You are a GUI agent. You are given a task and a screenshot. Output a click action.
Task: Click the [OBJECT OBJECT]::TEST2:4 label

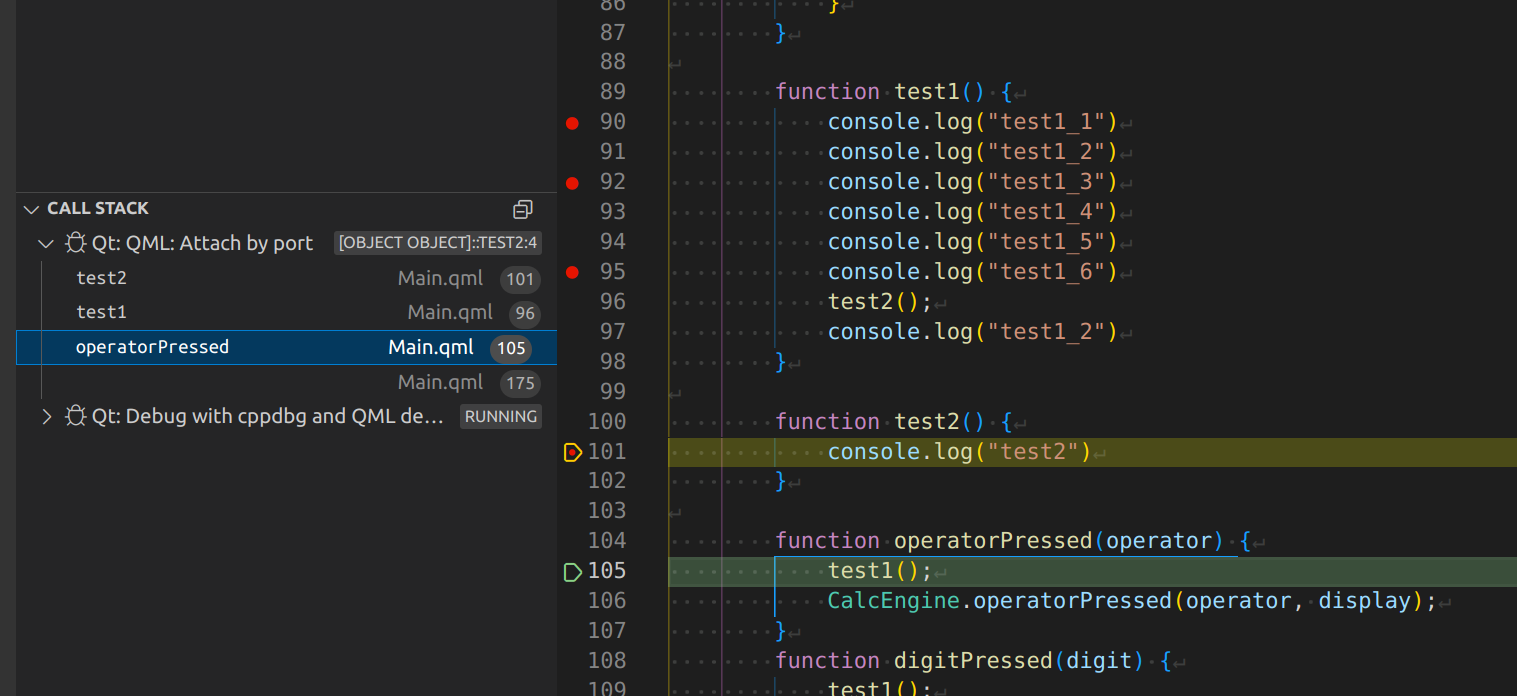click(x=437, y=242)
